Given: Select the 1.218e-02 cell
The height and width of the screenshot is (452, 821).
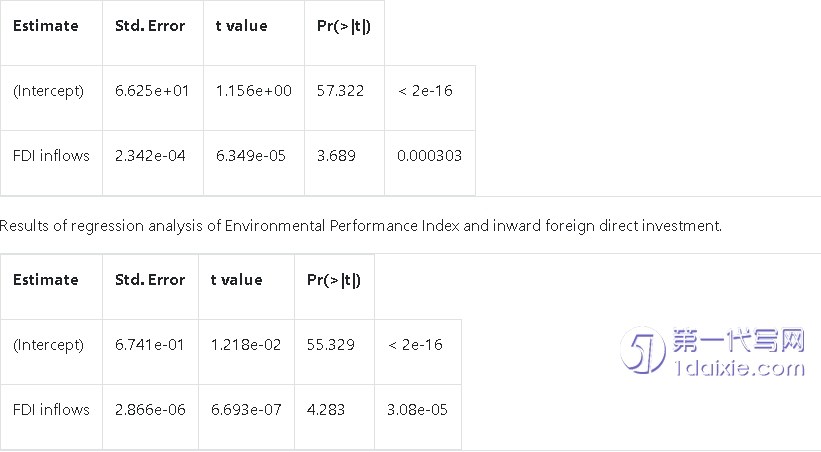Looking at the screenshot, I should pos(246,345).
